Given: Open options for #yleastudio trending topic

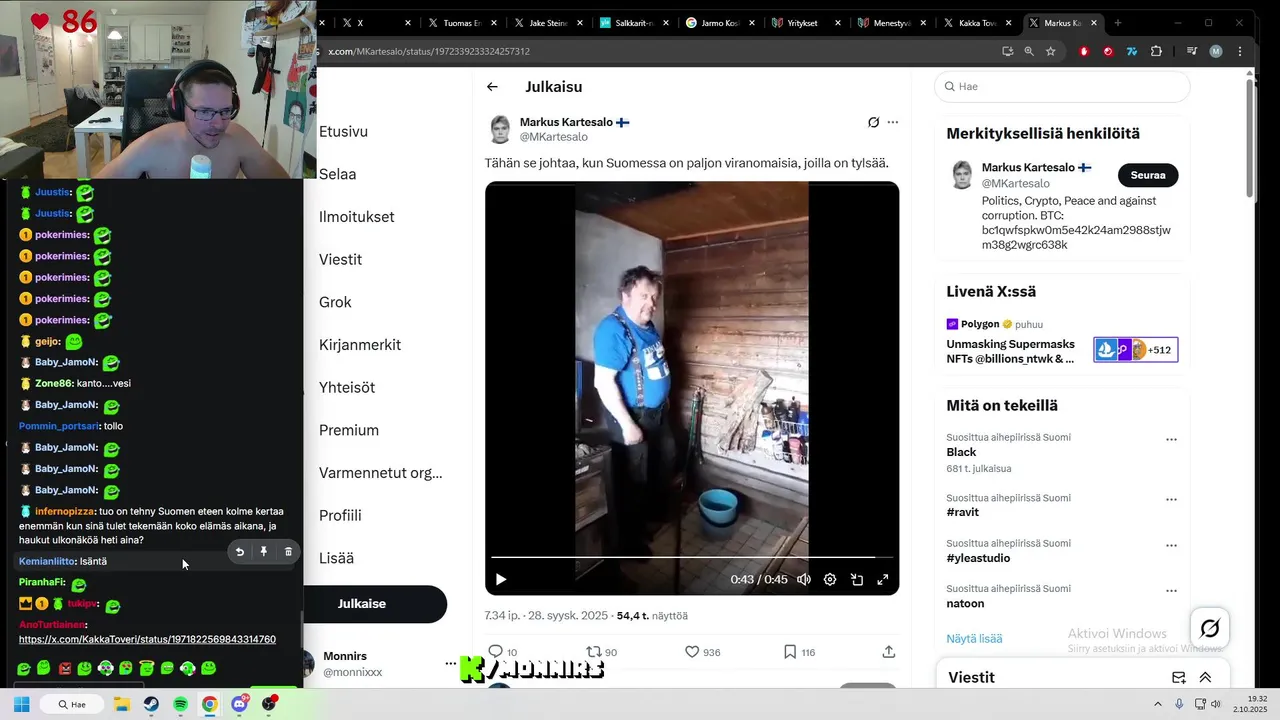Looking at the screenshot, I should point(1171,545).
